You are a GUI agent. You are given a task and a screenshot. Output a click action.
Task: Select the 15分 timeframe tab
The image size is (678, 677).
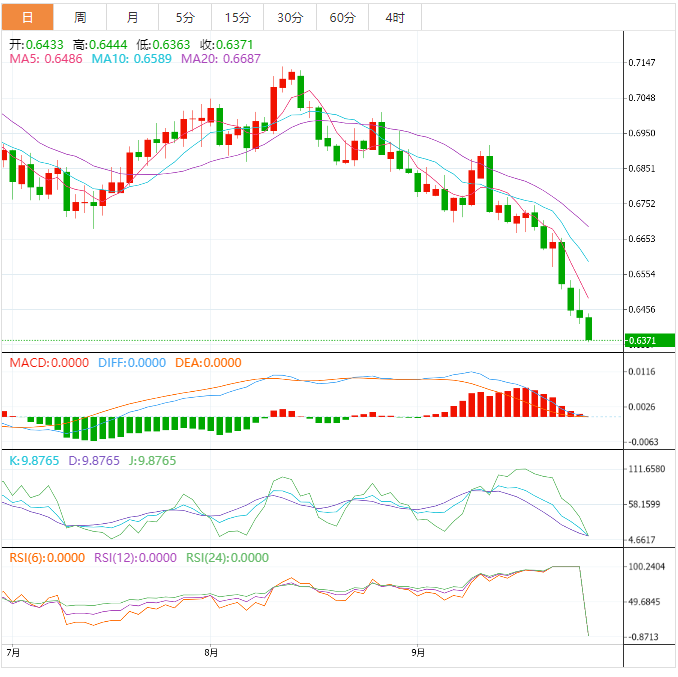pos(238,17)
